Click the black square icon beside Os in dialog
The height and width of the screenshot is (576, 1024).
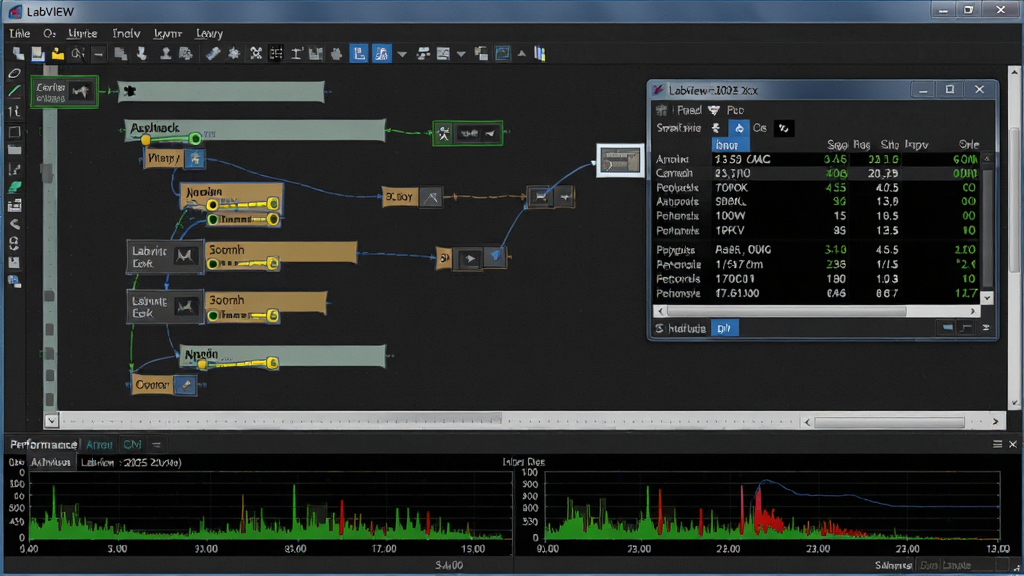tap(783, 129)
